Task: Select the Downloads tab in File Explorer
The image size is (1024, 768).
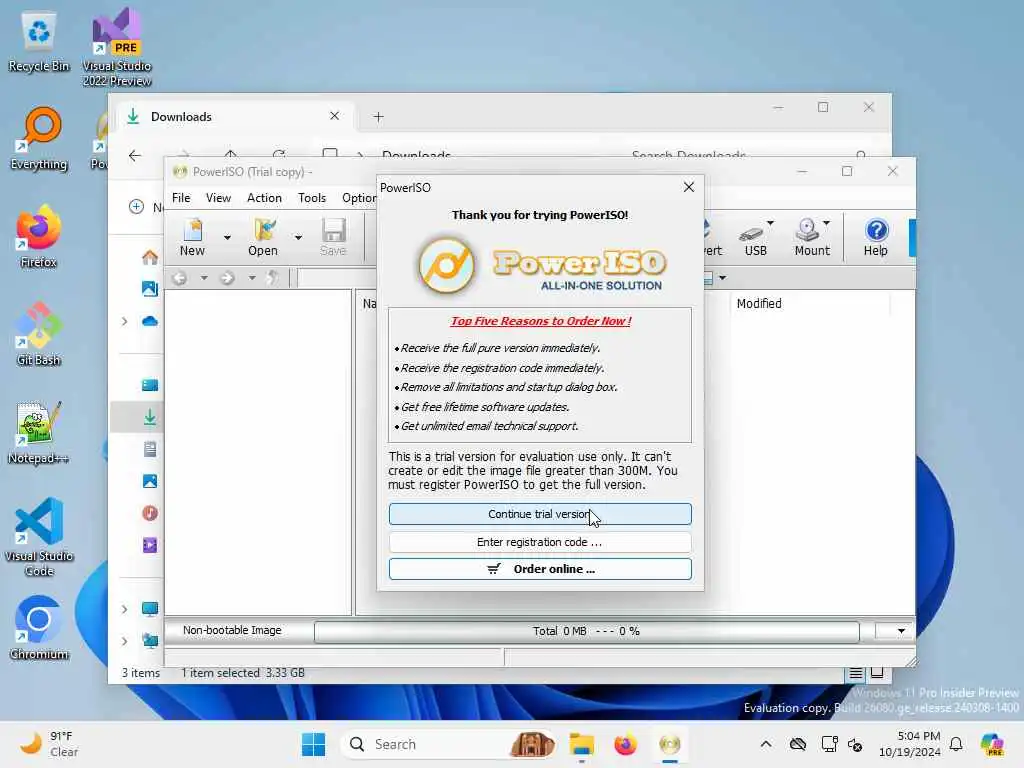Action: (235, 117)
